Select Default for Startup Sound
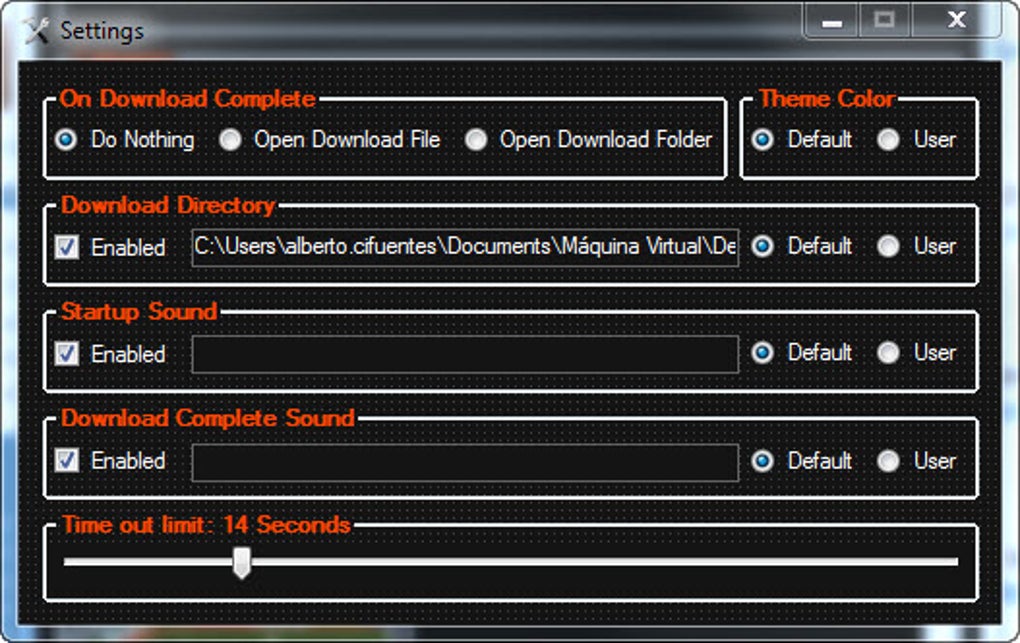The height and width of the screenshot is (643, 1020). tap(763, 353)
